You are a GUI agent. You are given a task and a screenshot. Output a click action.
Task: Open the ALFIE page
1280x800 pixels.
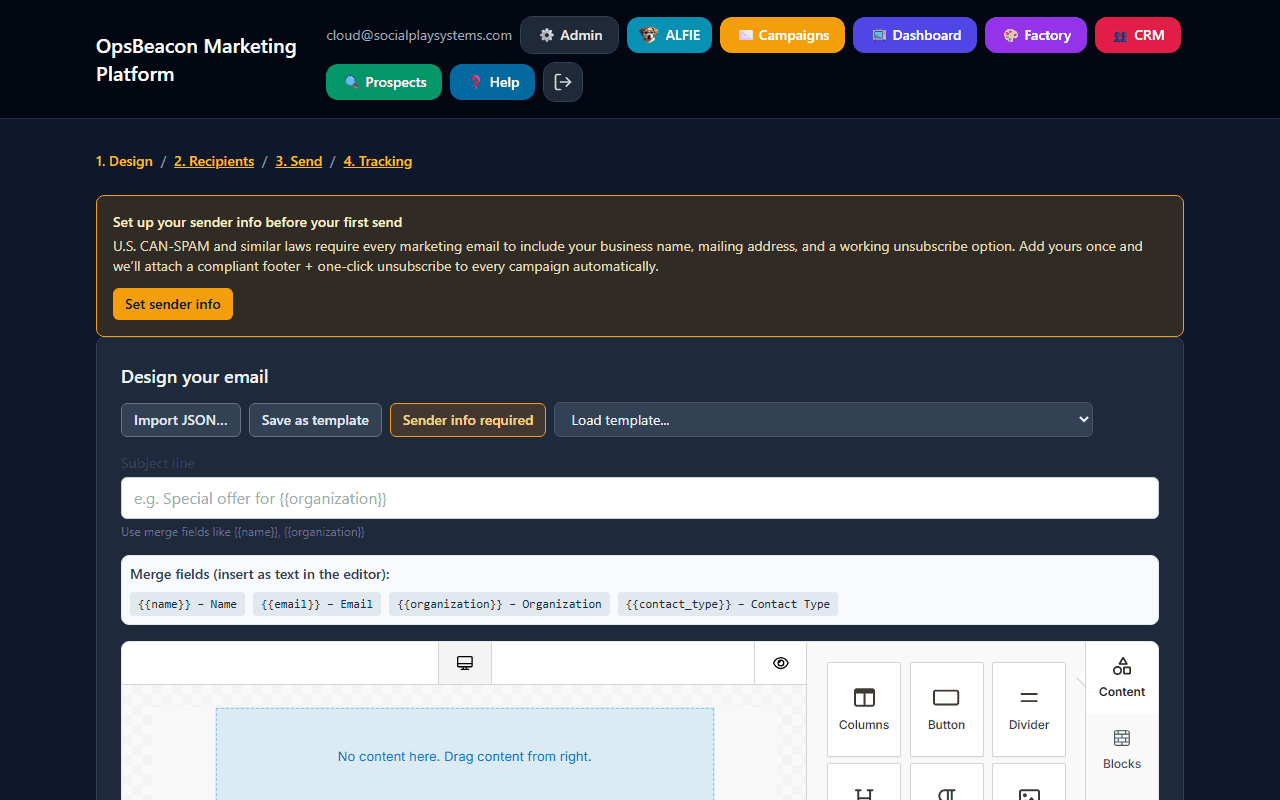(x=669, y=35)
